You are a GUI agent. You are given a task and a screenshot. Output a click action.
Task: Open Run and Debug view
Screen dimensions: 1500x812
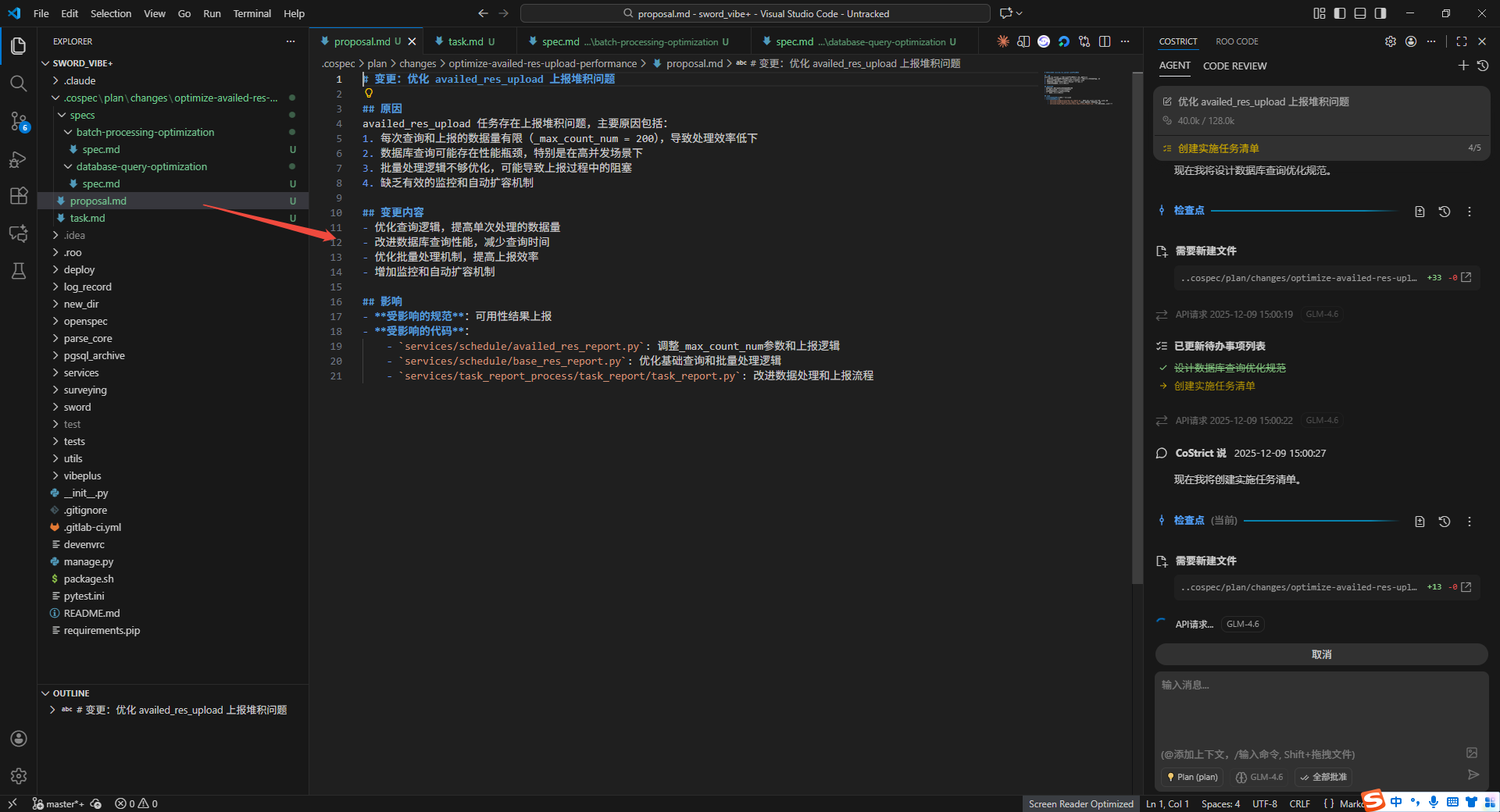[19, 159]
